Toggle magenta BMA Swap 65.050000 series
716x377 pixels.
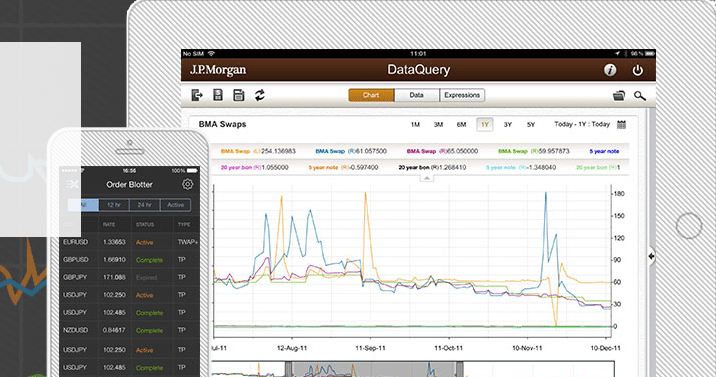point(442,151)
